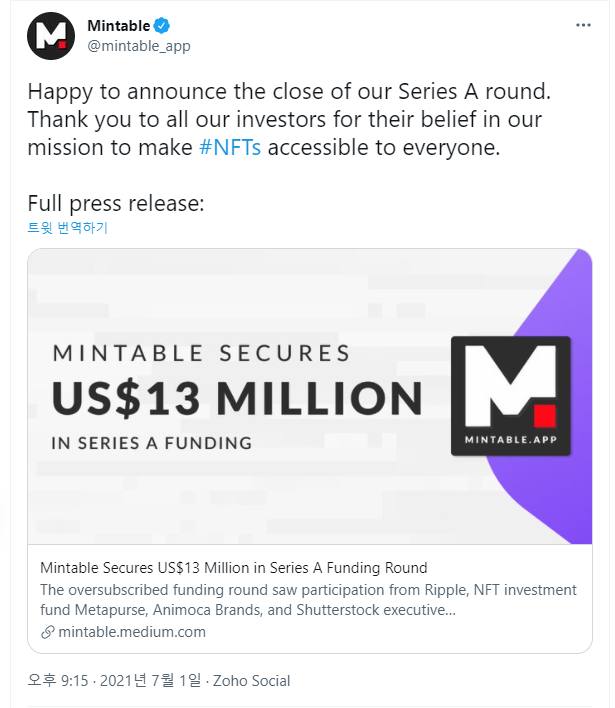Click the MINTABLE.APP logo in the banner

pos(510,396)
